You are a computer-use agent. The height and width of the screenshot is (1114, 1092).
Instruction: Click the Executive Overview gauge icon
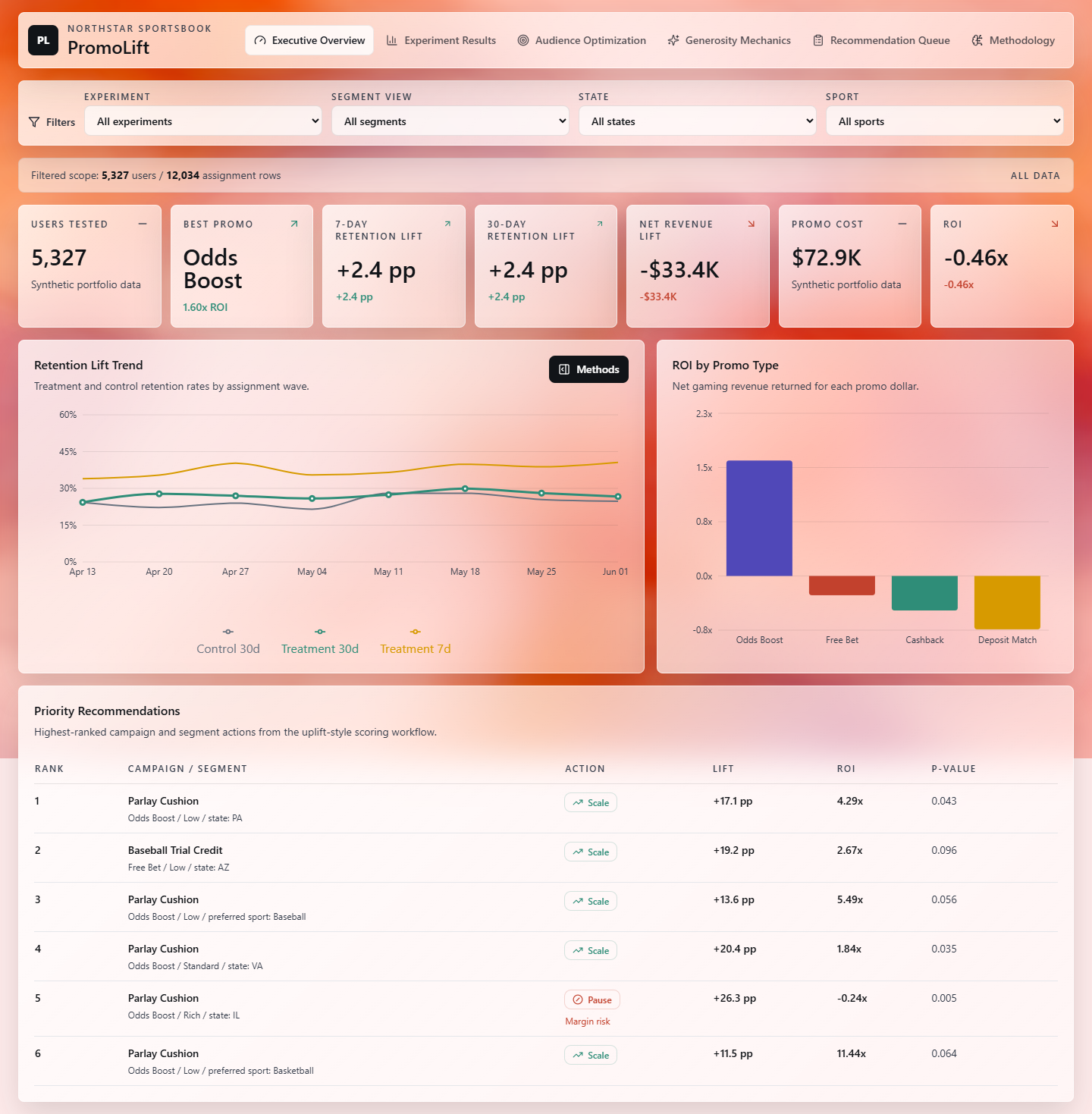pyautogui.click(x=260, y=40)
